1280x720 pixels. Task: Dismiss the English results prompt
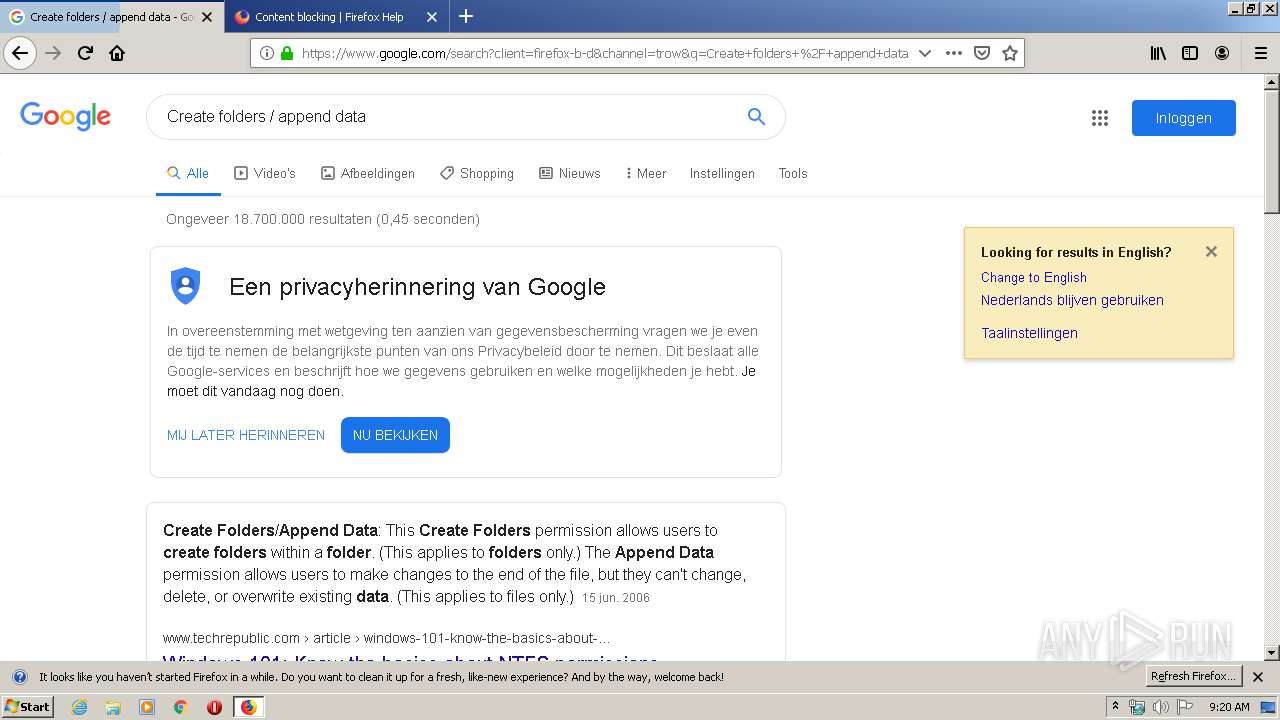click(1211, 252)
